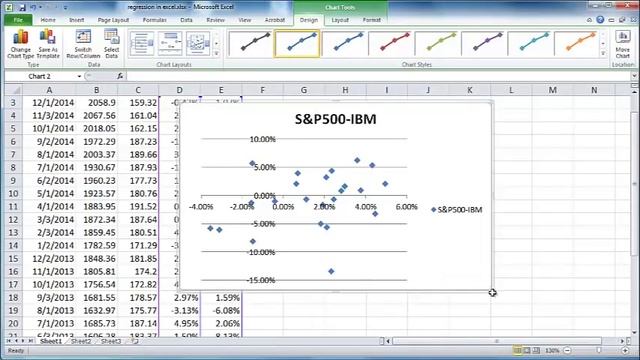
Task: Select column M header
Action: pos(553,90)
